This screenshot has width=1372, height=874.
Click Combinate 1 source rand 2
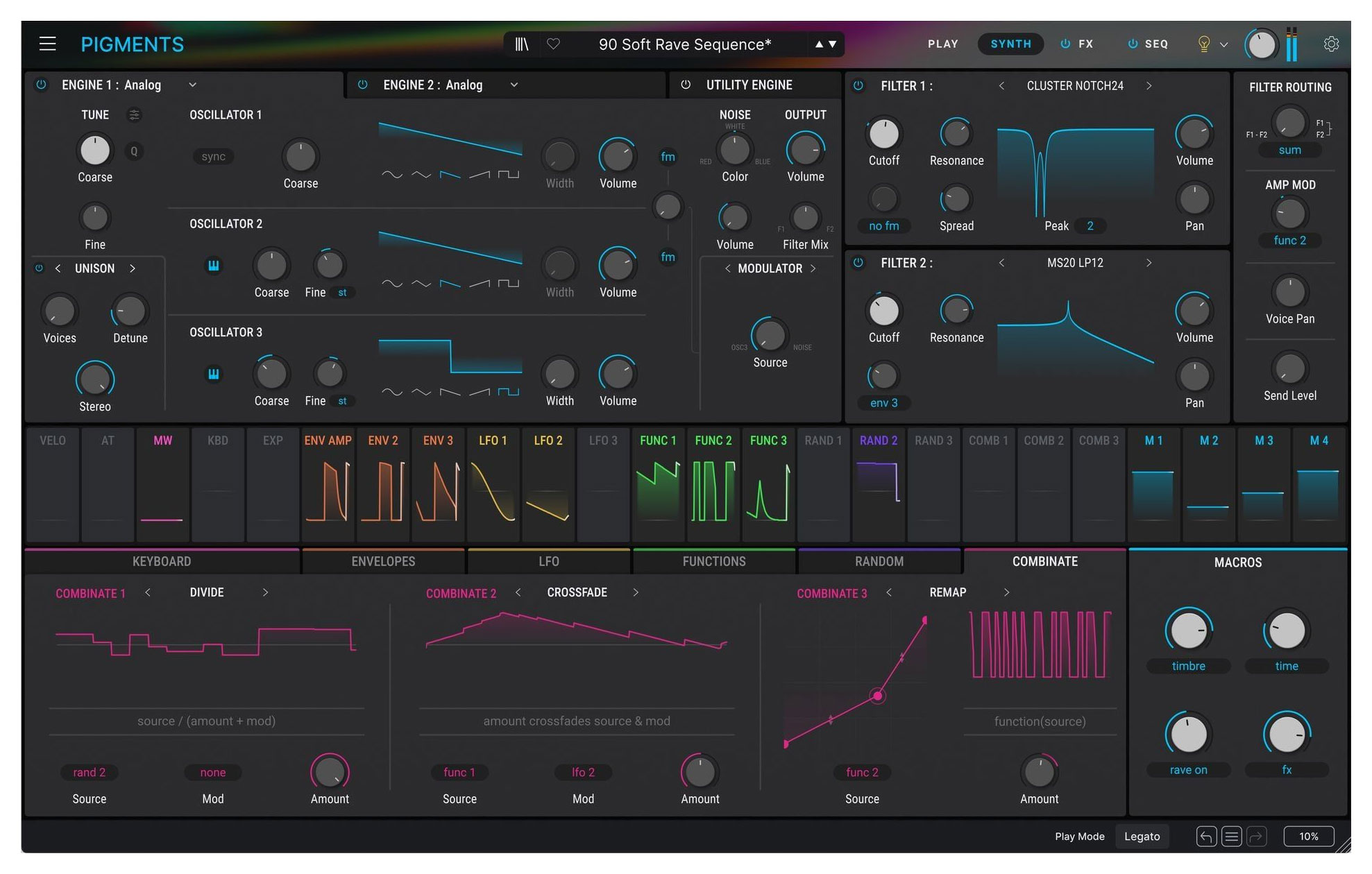89,773
